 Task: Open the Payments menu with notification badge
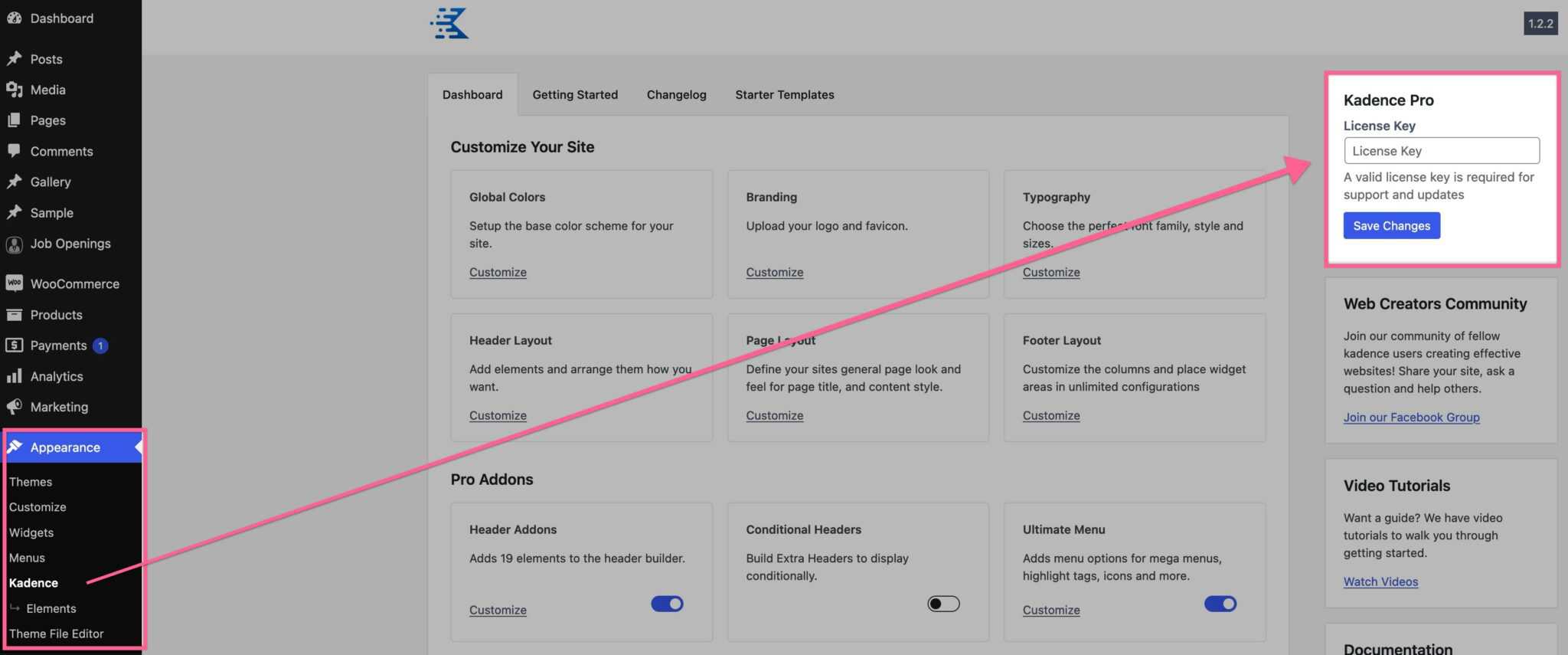(58, 346)
